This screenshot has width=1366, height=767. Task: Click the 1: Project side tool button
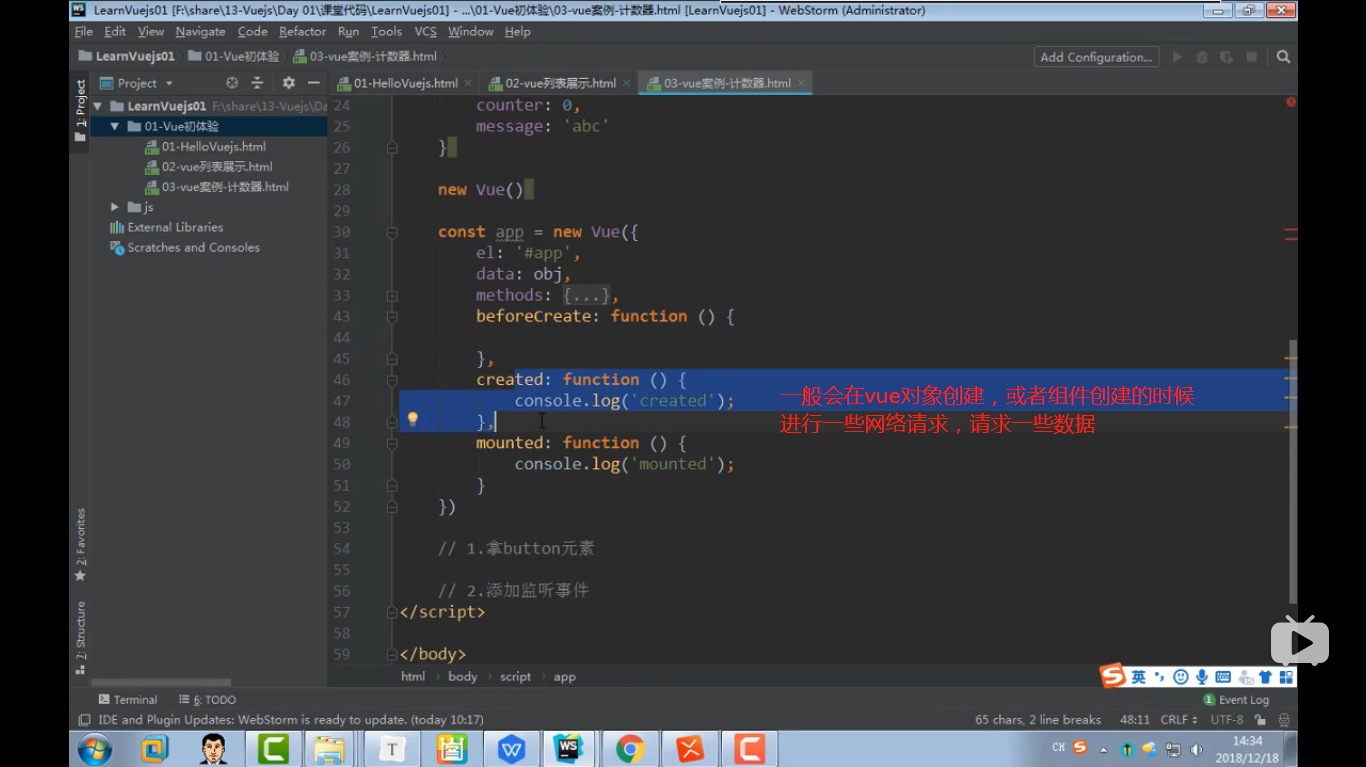click(80, 111)
